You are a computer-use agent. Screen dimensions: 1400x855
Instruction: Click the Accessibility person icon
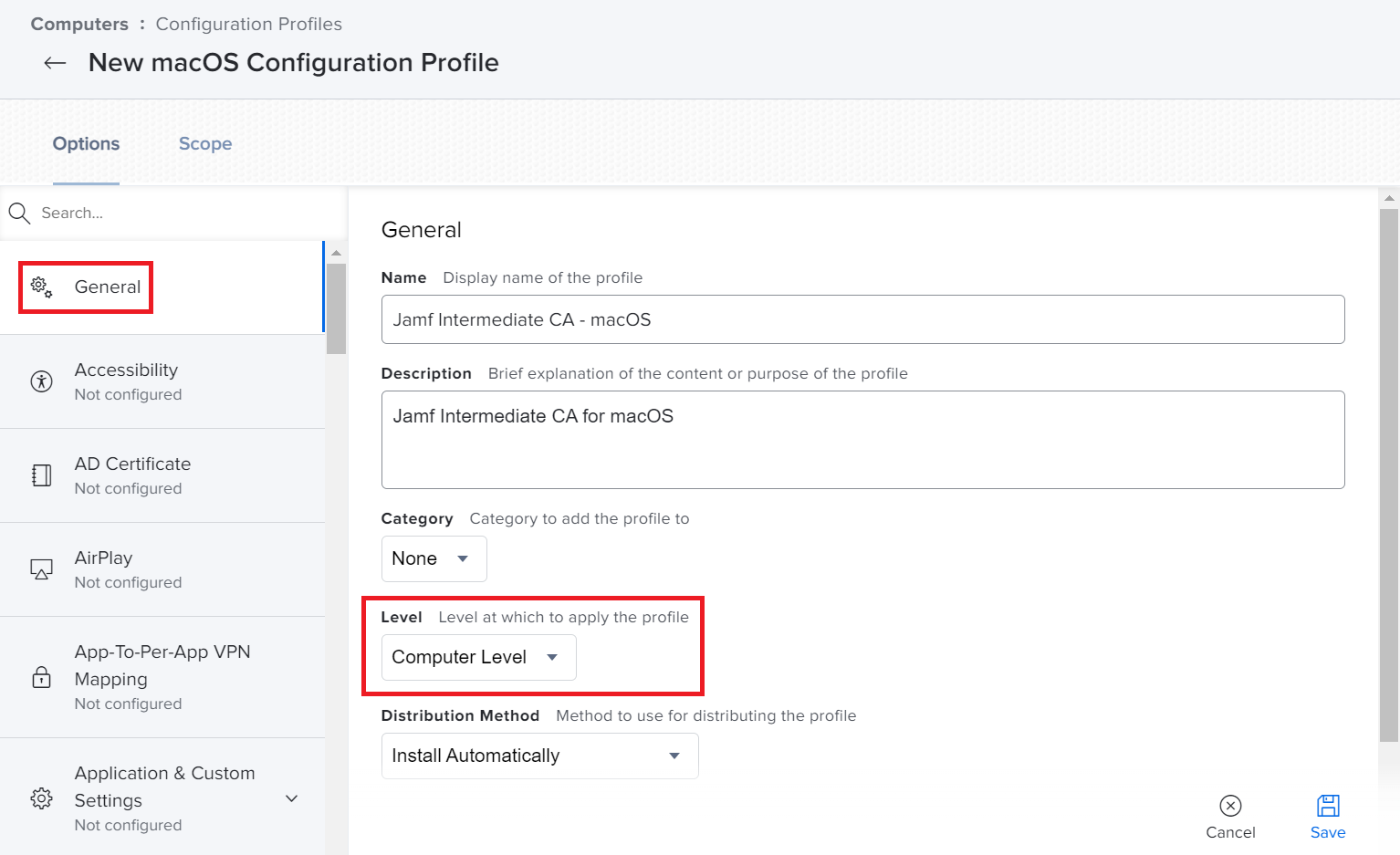coord(41,381)
